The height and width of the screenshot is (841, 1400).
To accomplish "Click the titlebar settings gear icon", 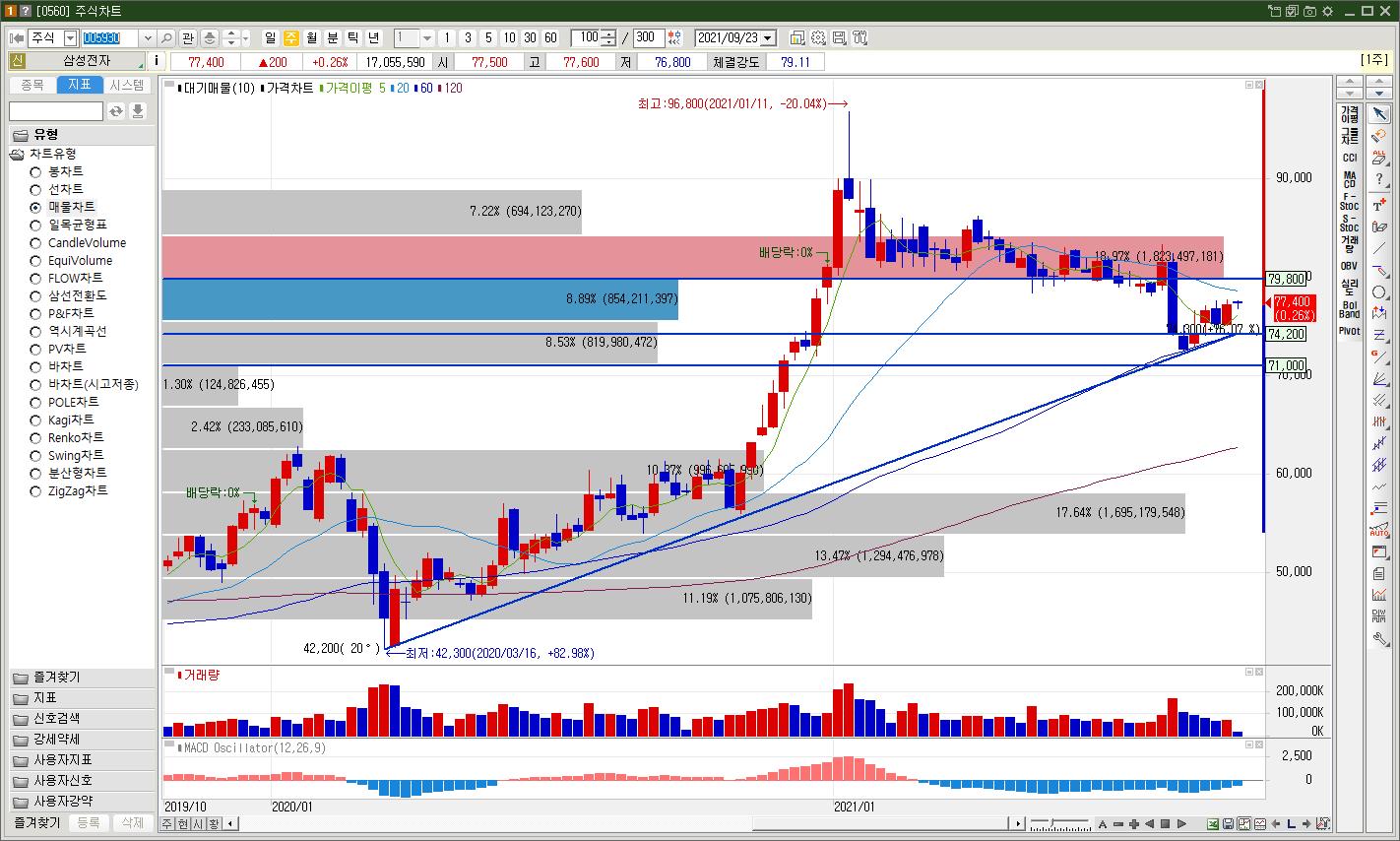I will tap(1327, 11).
